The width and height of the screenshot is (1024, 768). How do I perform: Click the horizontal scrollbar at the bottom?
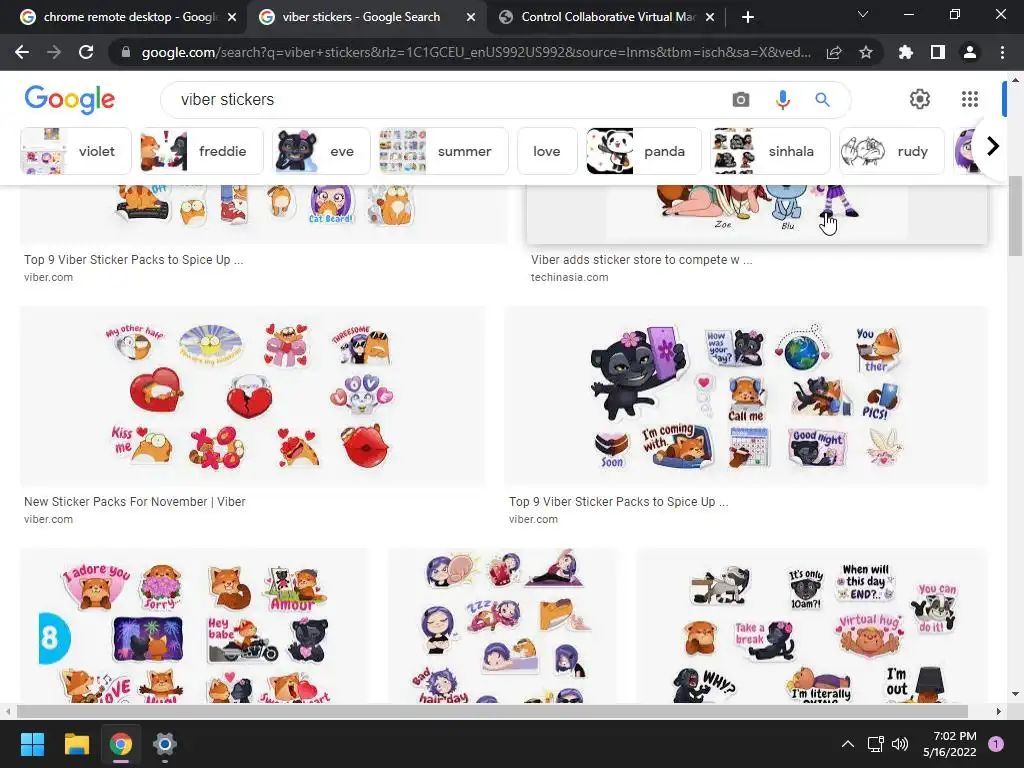(492, 711)
